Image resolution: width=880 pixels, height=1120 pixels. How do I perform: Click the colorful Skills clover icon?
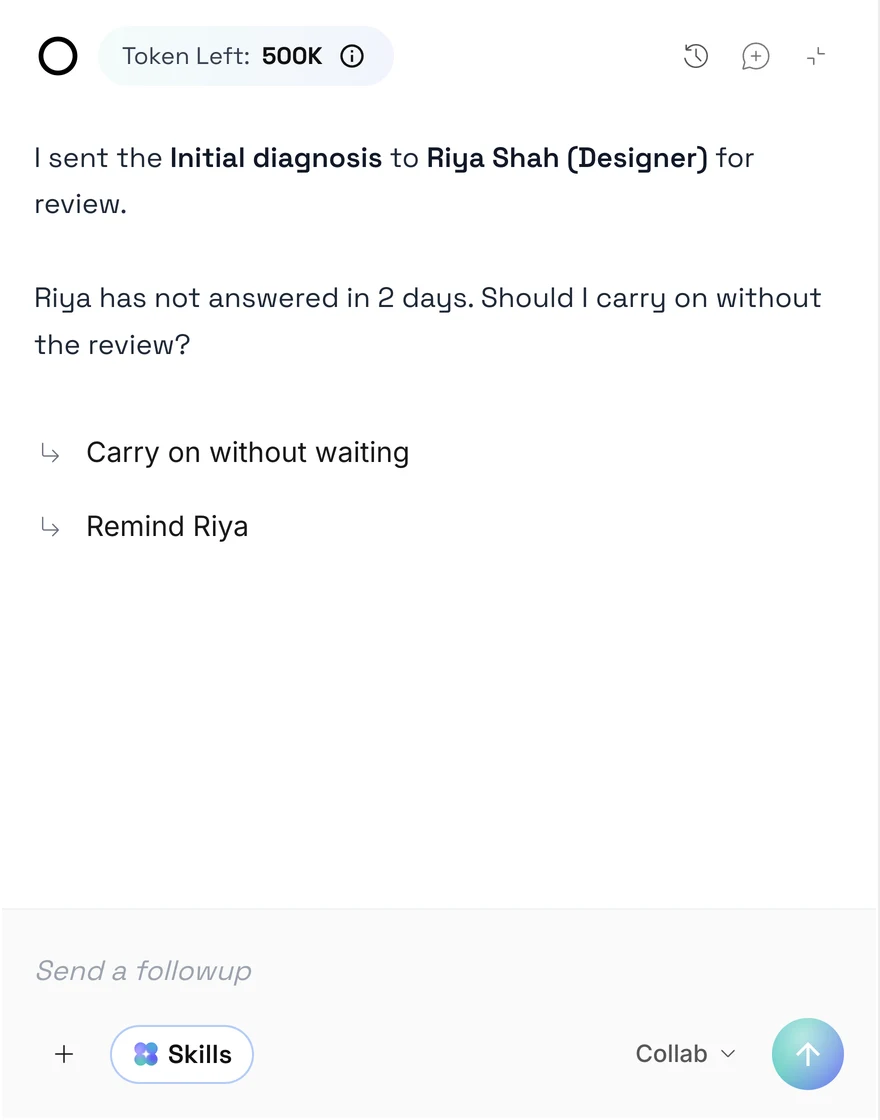pos(146,1054)
